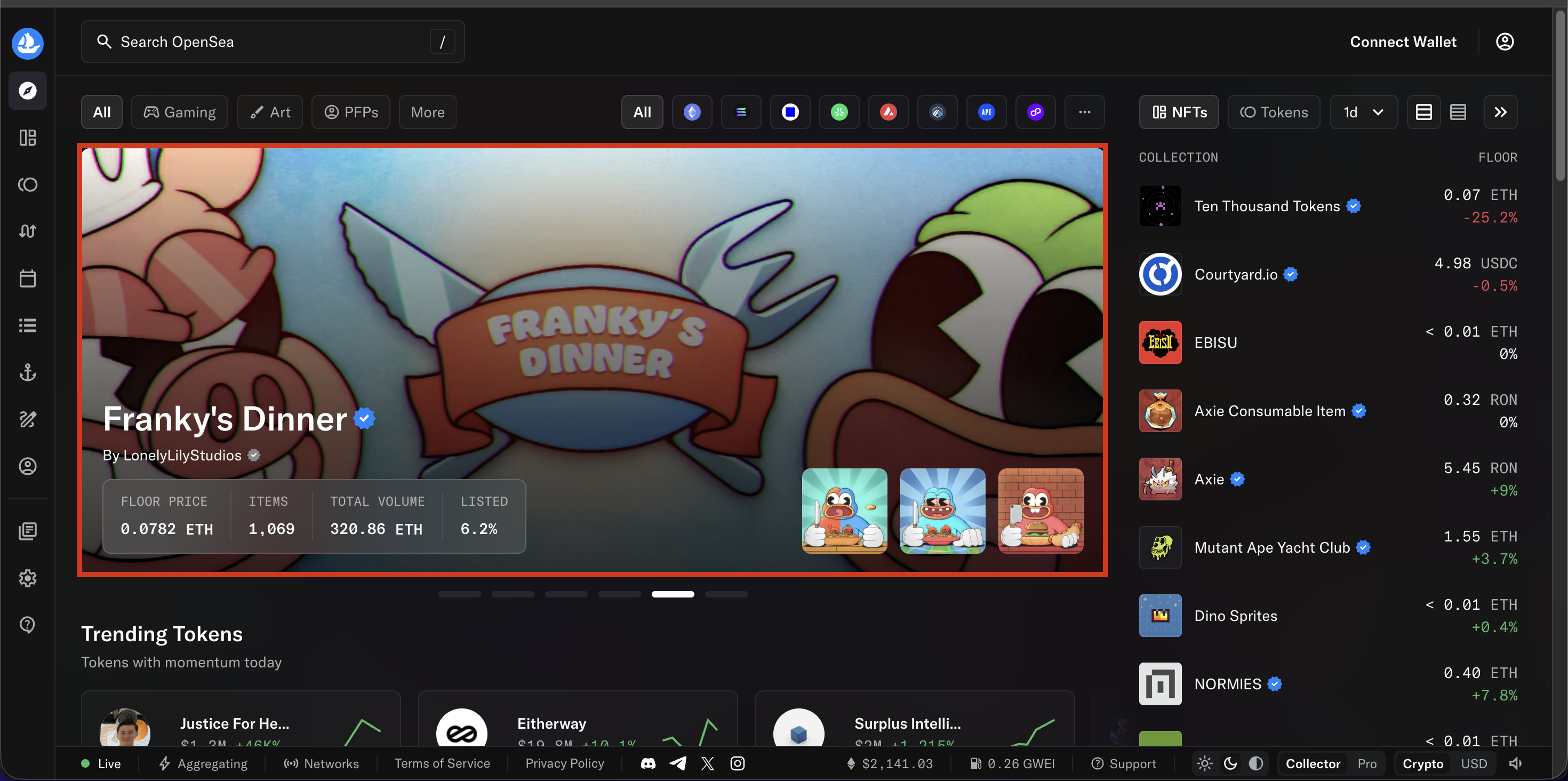Viewport: 1568px width, 781px height.
Task: Open Instagram link in footer
Action: 737,763
